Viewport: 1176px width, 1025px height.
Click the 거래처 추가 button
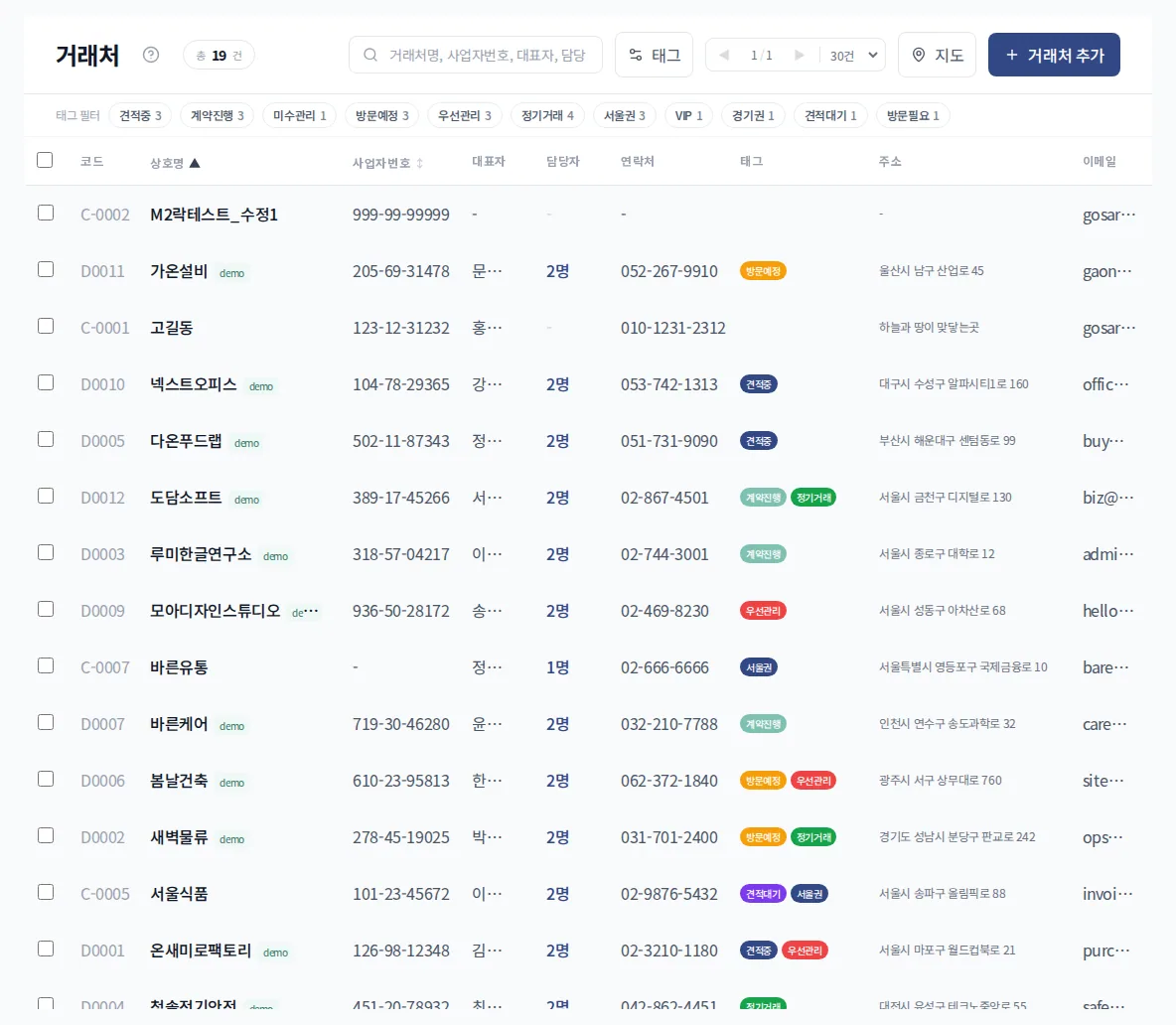(x=1054, y=55)
